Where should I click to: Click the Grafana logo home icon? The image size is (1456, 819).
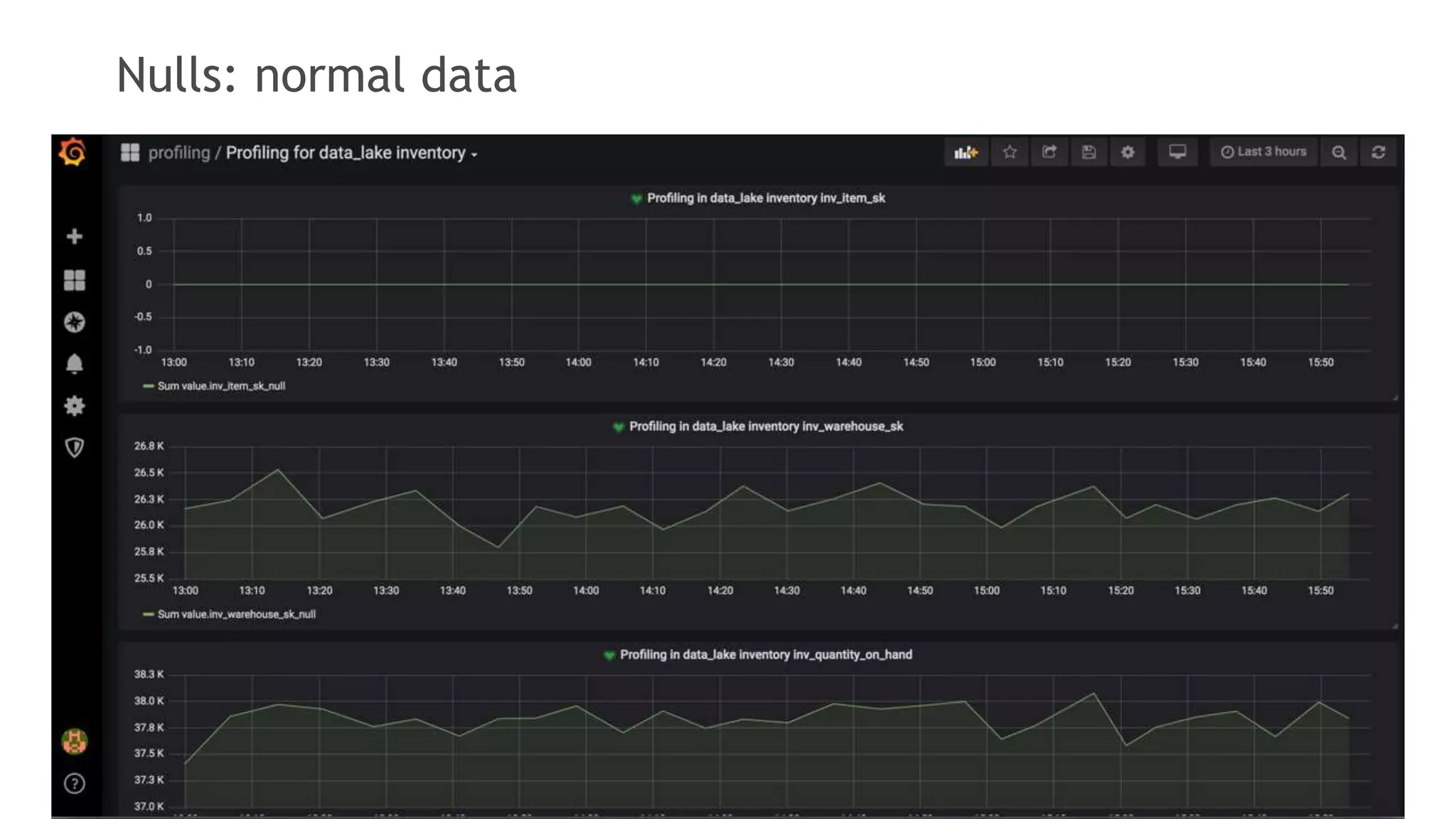tap(73, 152)
